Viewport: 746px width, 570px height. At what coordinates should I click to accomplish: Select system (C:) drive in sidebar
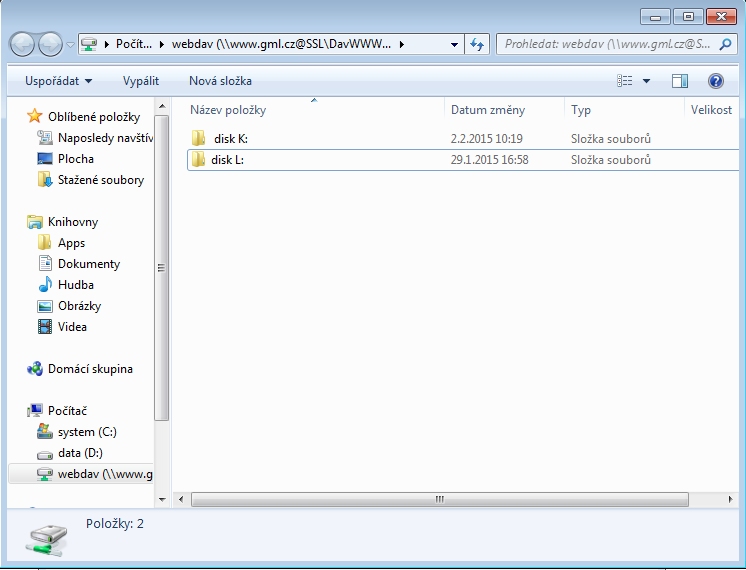coord(87,432)
